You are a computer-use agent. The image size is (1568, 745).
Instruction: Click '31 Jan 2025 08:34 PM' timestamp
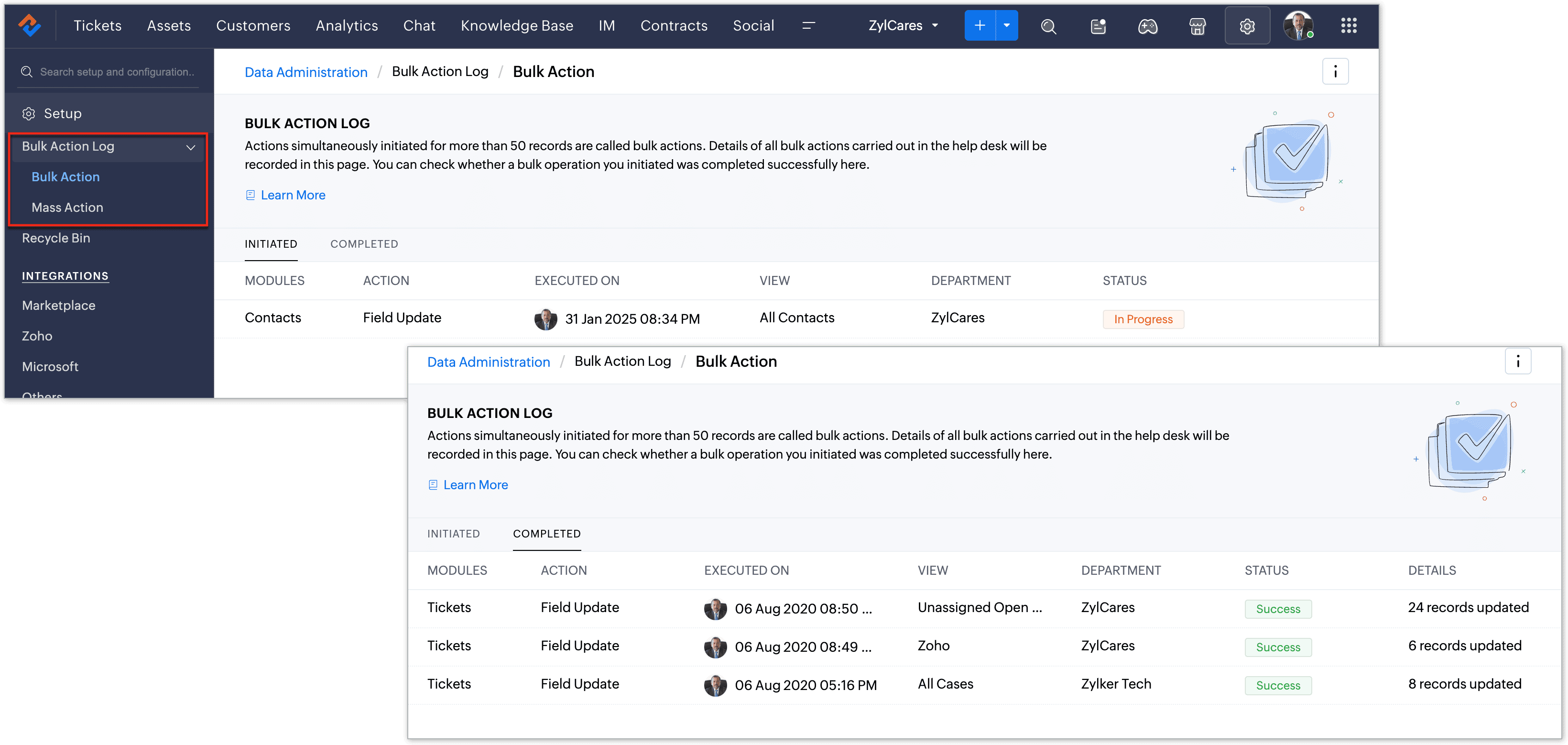tap(632, 319)
